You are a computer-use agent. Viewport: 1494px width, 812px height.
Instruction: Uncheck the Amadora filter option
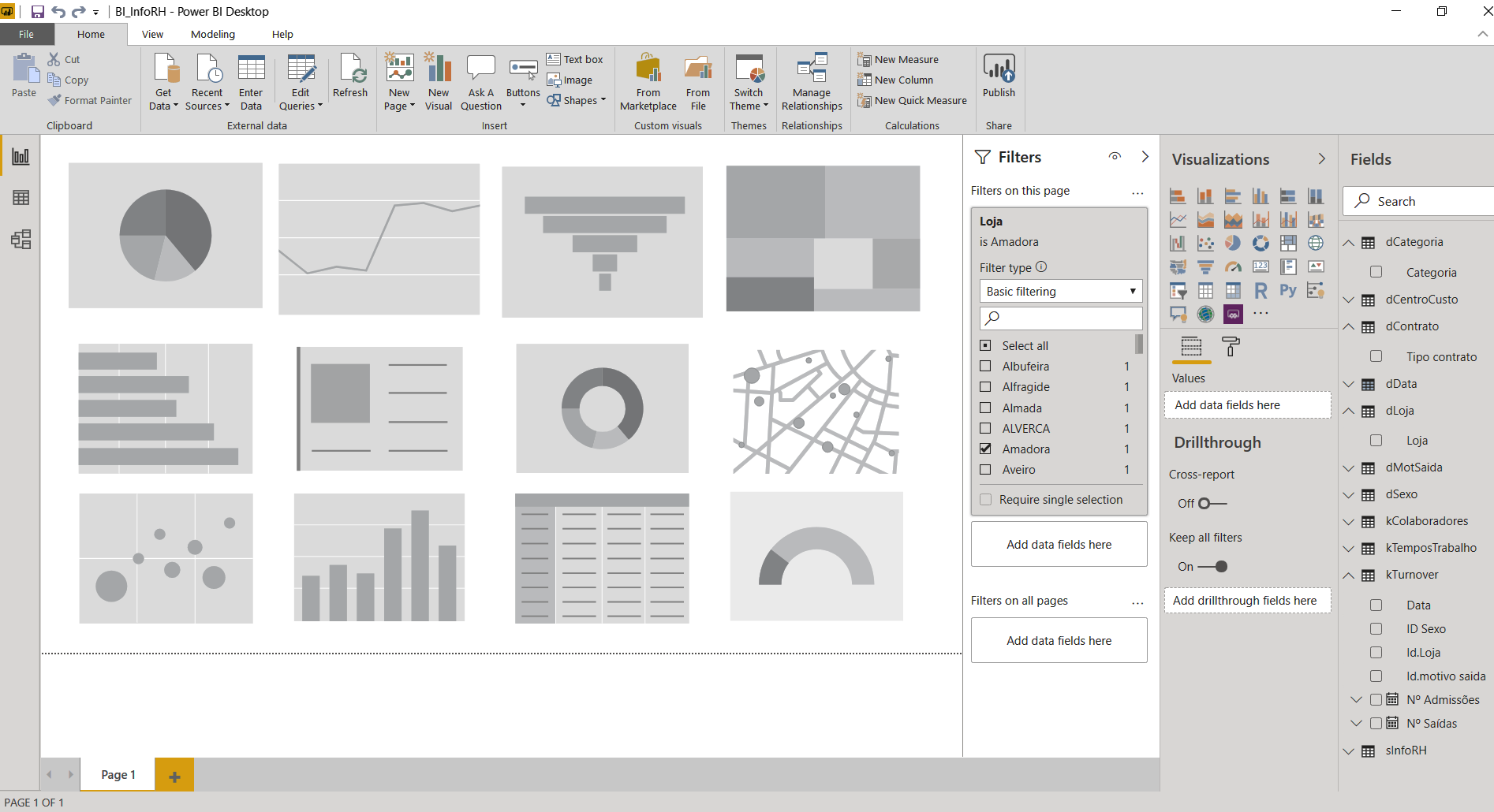(x=985, y=449)
